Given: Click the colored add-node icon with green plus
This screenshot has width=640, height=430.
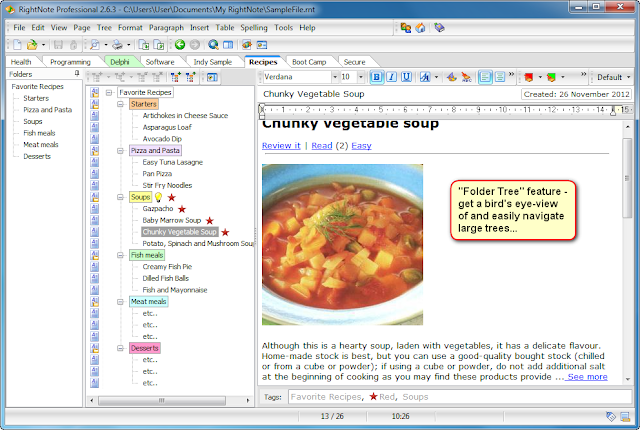Looking at the screenshot, I should point(176,77).
